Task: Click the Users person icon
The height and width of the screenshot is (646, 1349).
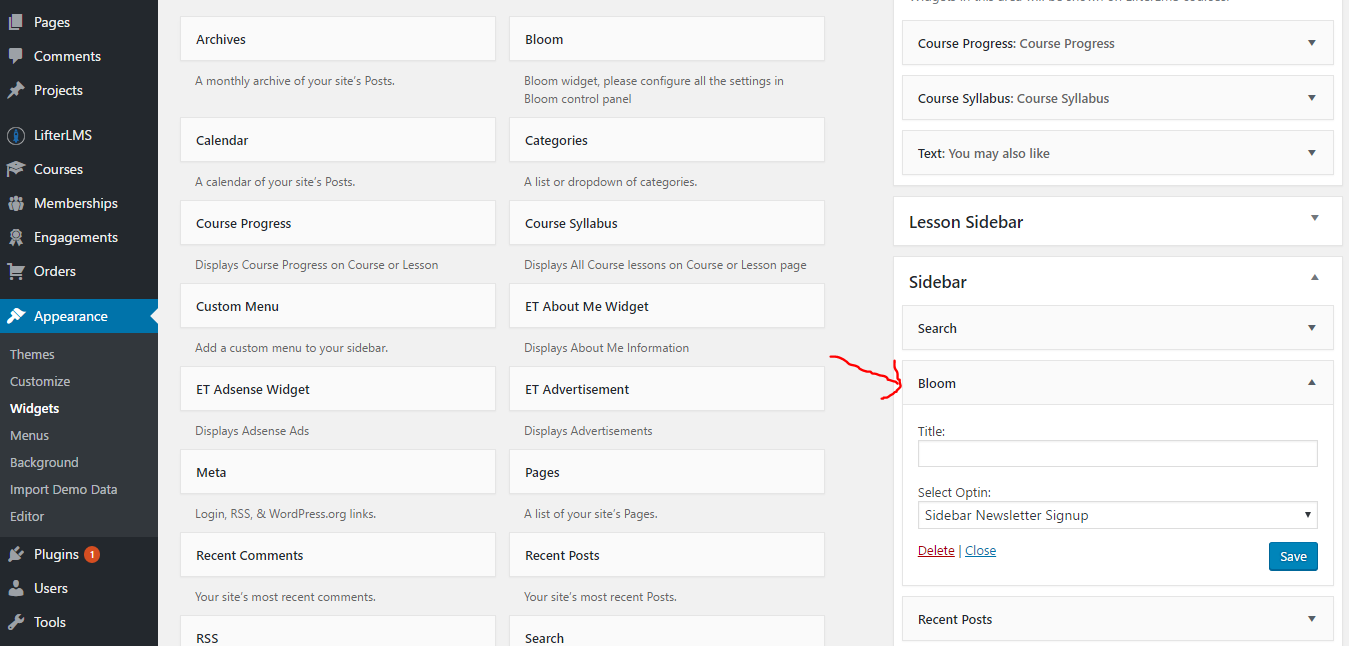Action: click(16, 588)
